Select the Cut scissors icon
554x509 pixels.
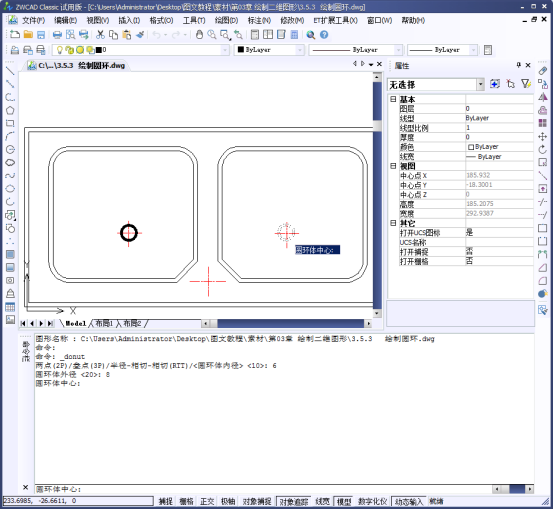pos(100,35)
